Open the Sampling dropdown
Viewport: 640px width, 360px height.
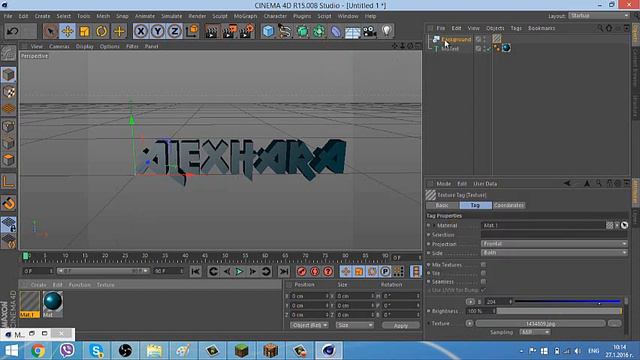coord(535,332)
